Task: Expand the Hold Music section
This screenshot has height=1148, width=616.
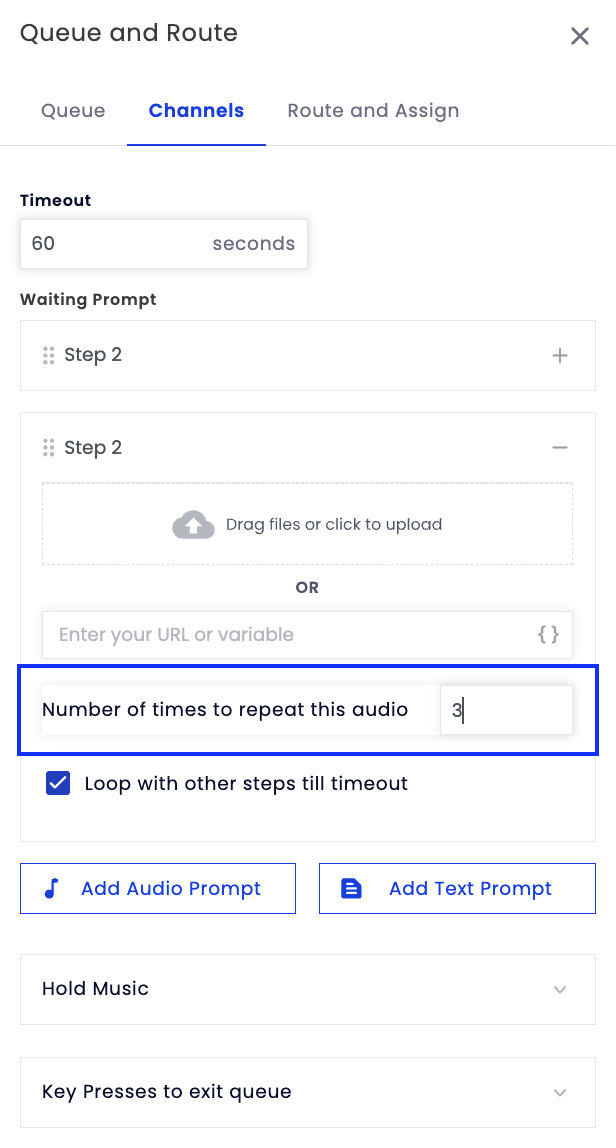Action: (308, 989)
